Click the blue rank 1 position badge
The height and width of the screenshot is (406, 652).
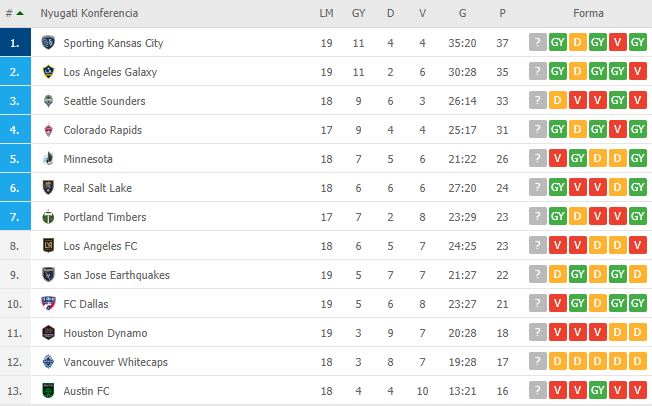13,43
